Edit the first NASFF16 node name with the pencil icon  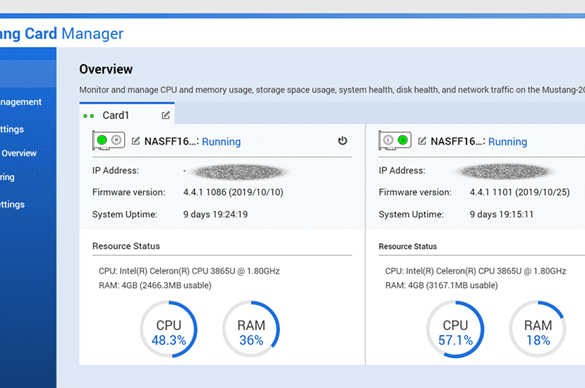coord(136,141)
